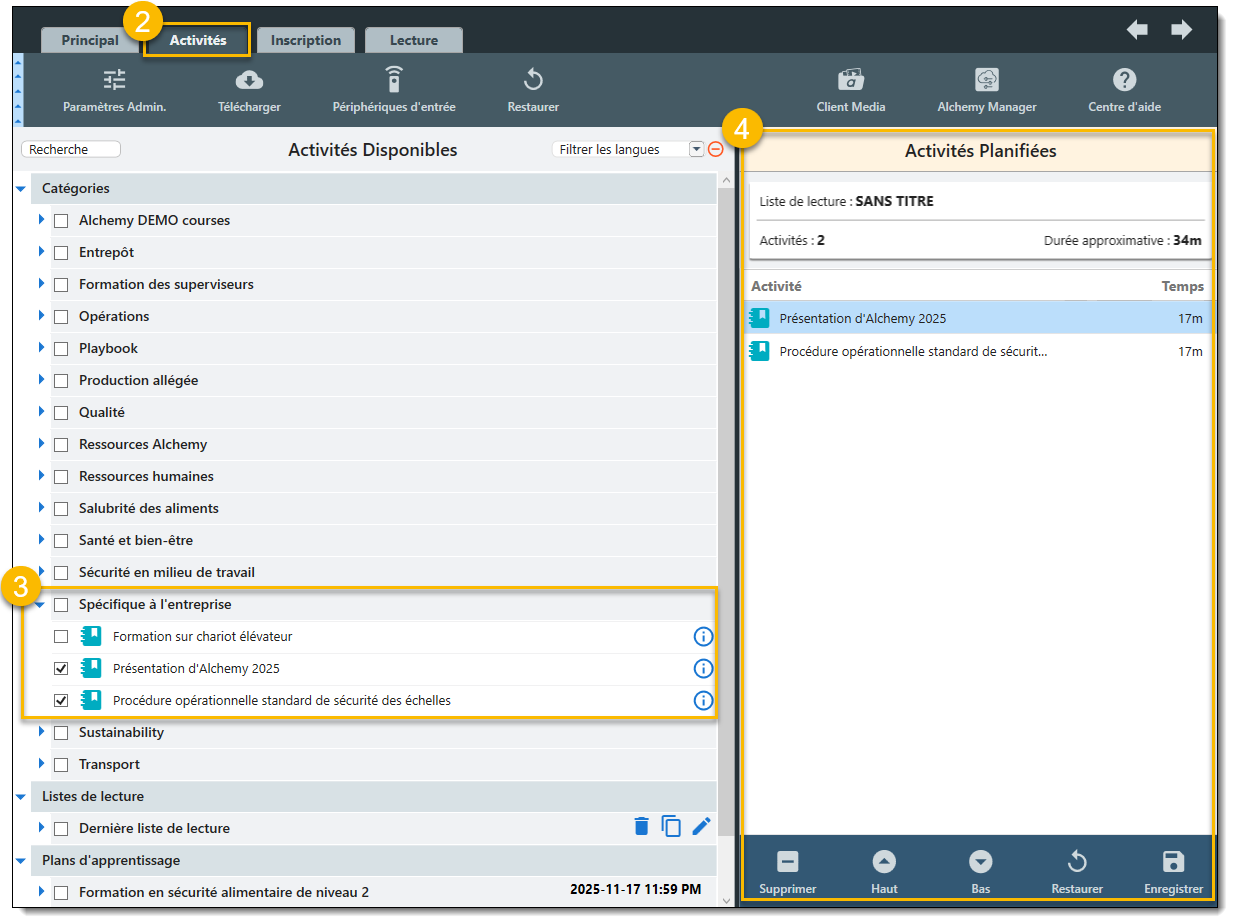Tick the Salubrité des aliments category checkbox
This screenshot has height=923, width=1233.
point(61,509)
